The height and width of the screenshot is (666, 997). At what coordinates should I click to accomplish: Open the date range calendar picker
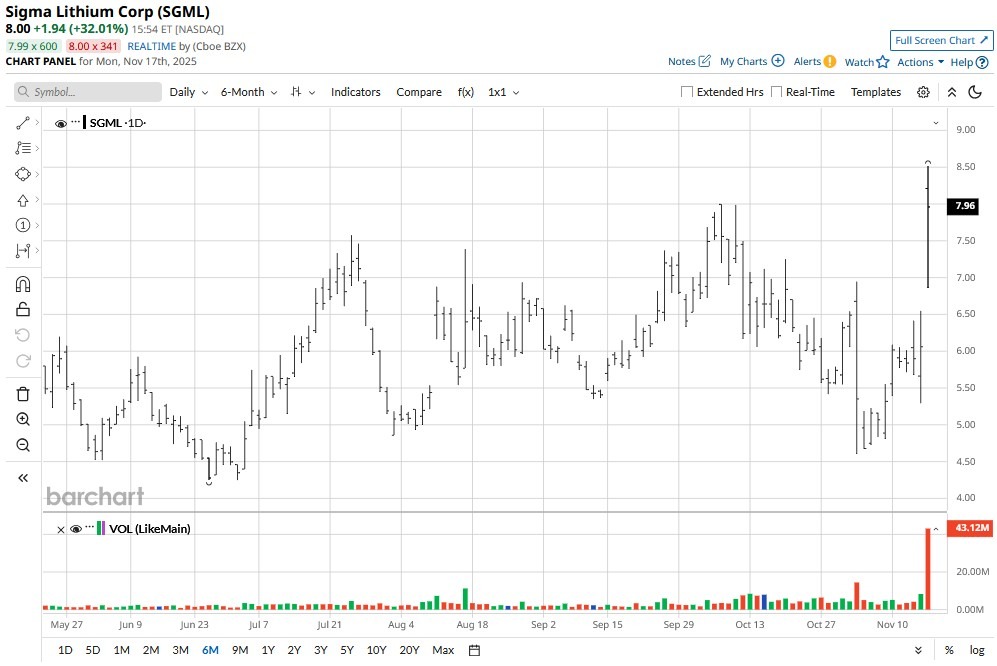(x=474, y=650)
